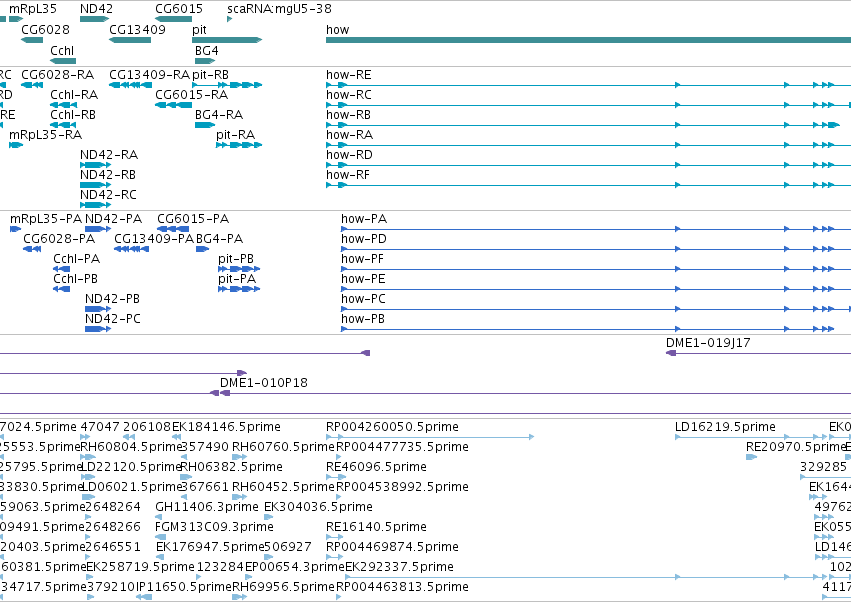
Task: Select the BG4-RA transcript label
Action: (x=219, y=115)
